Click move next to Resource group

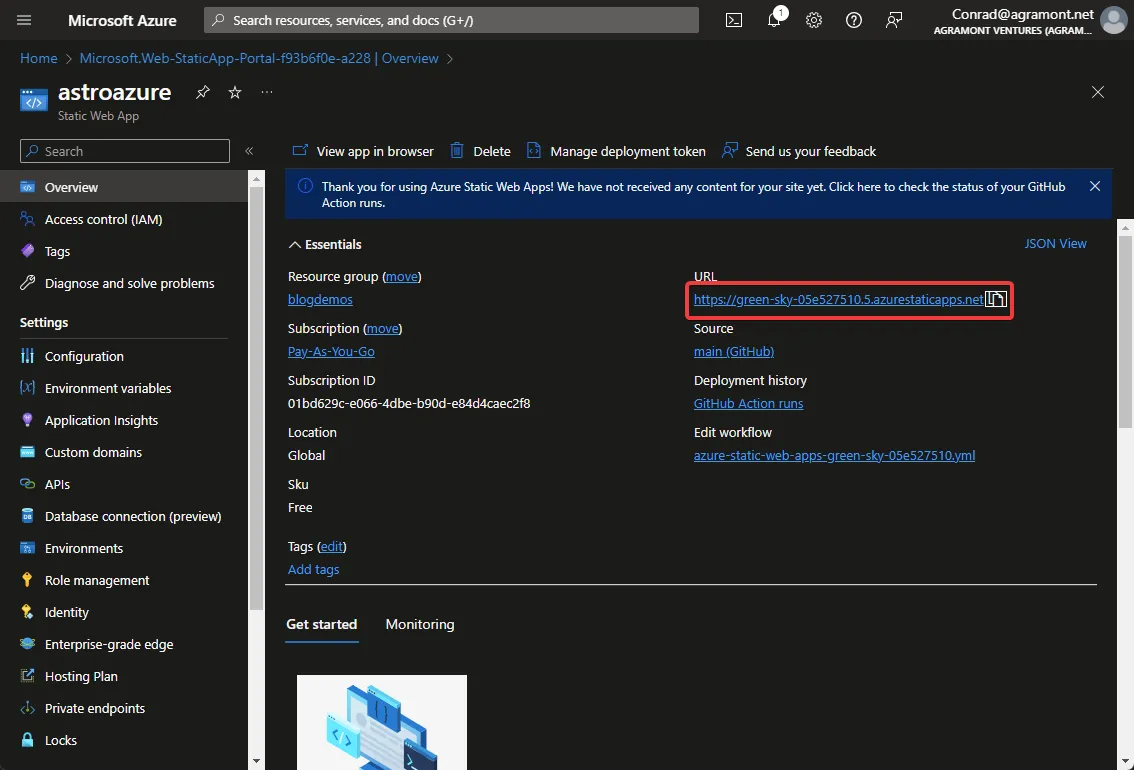pos(401,276)
